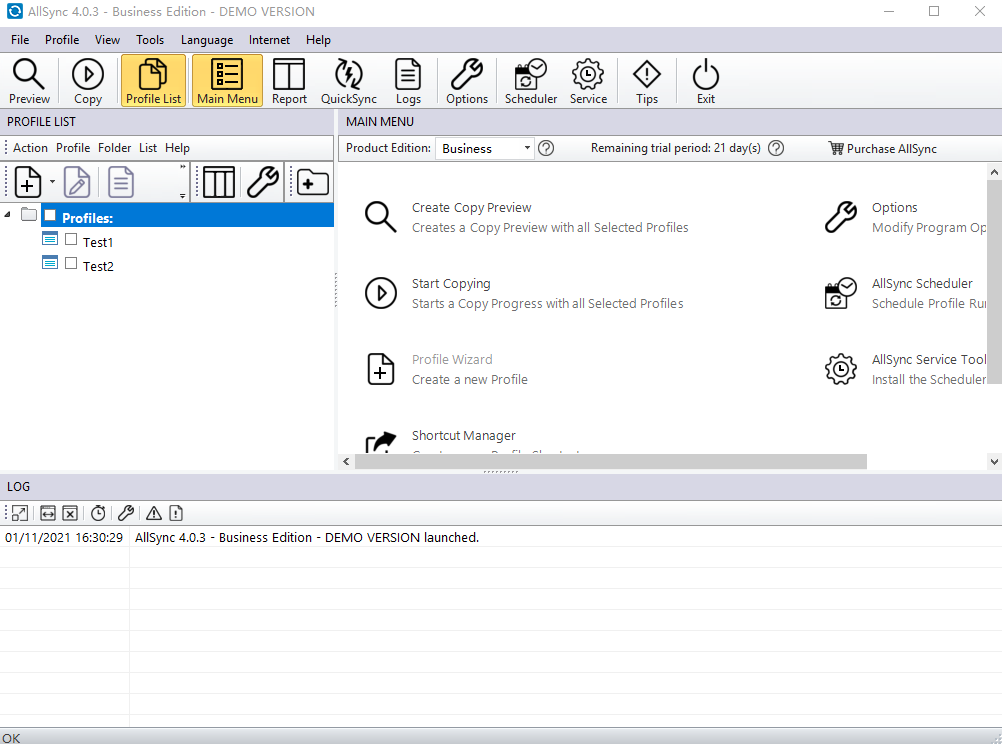Open the File menu
Viewport: 1002px width, 744px height.
20,40
